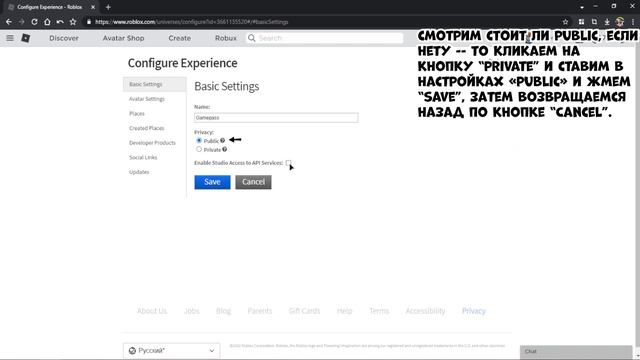
Task: Open the Gift Cards footer link
Action: [304, 311]
